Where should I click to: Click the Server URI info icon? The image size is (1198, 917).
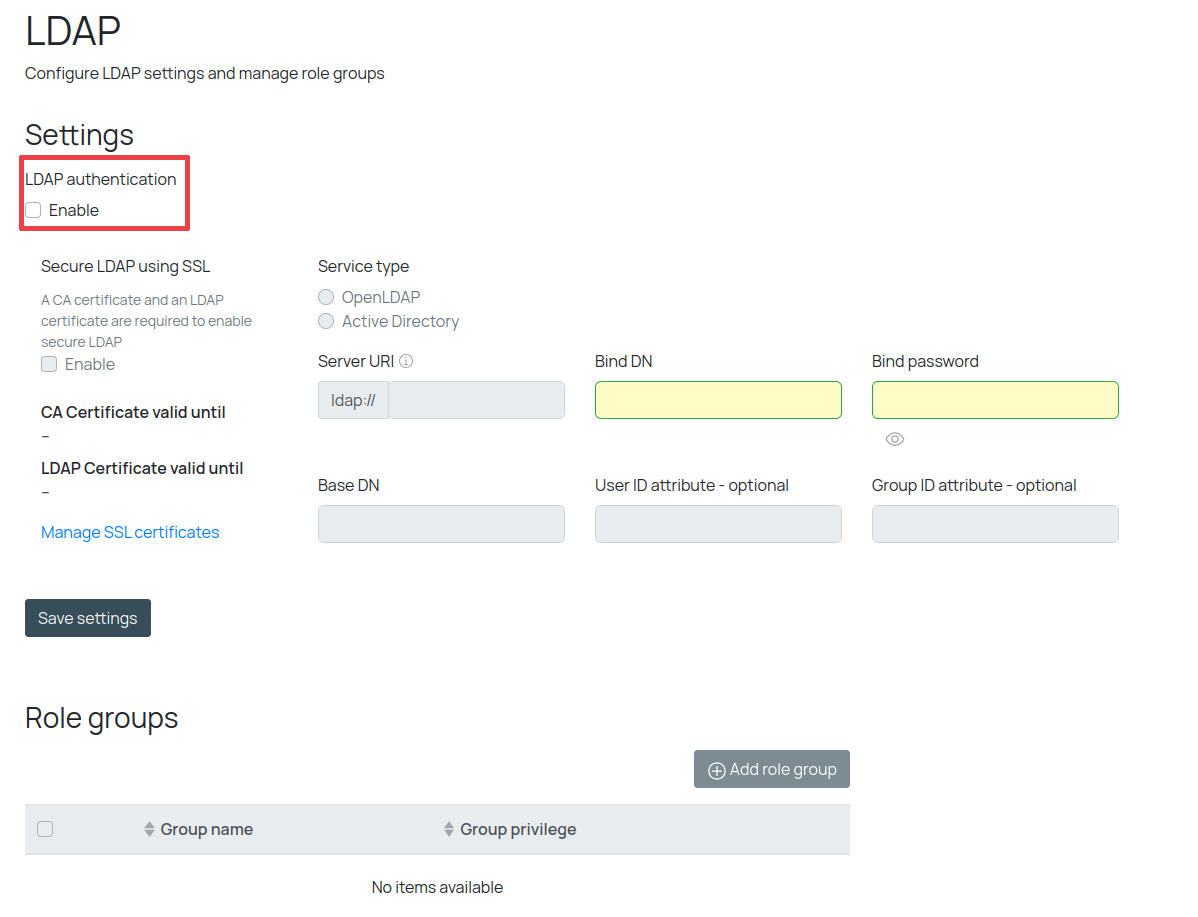coord(406,361)
